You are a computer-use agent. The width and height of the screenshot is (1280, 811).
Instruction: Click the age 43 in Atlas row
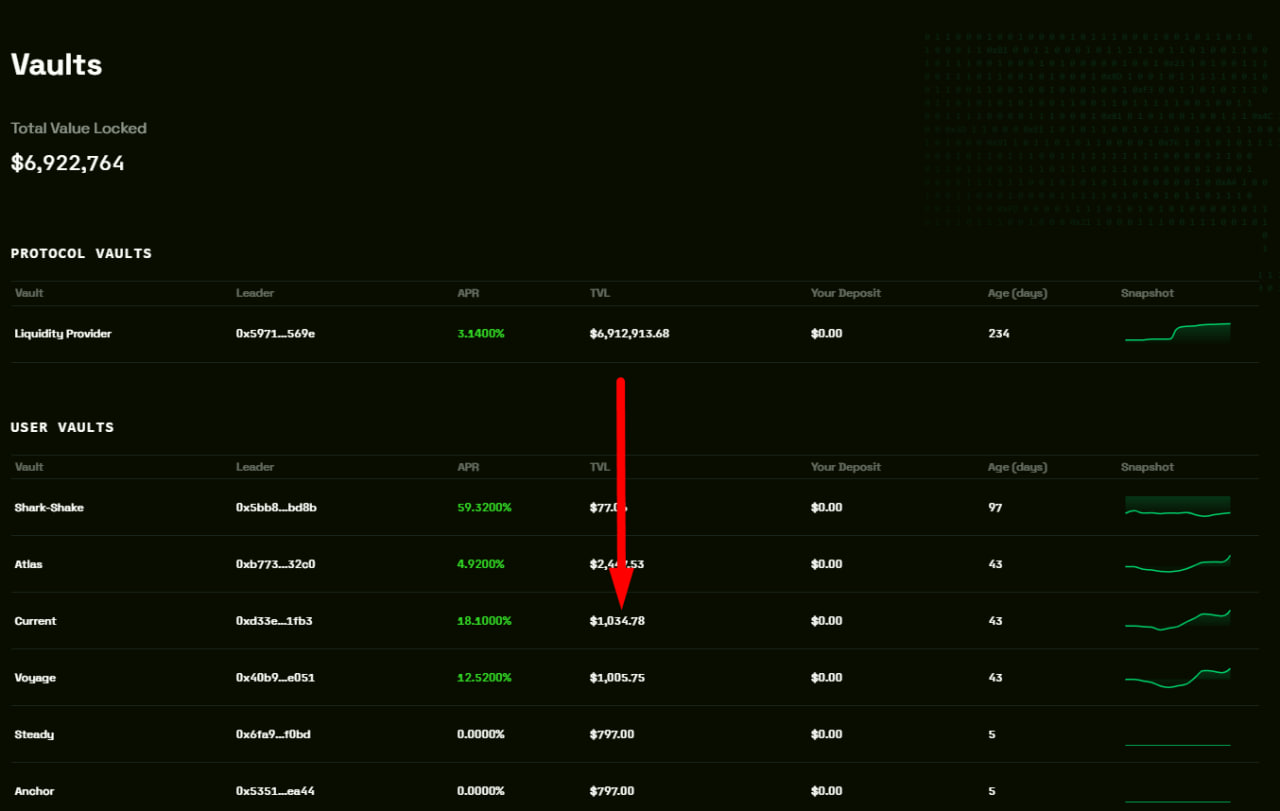[x=995, y=565]
